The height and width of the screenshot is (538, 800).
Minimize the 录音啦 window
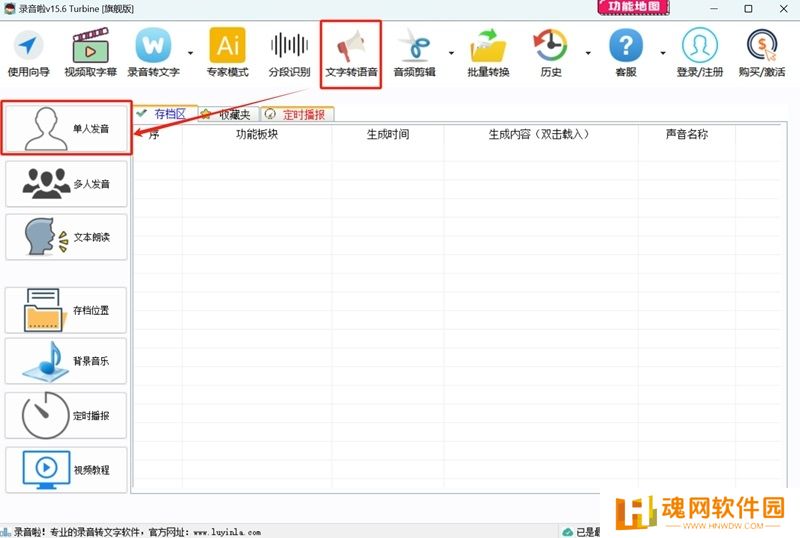pyautogui.click(x=714, y=9)
